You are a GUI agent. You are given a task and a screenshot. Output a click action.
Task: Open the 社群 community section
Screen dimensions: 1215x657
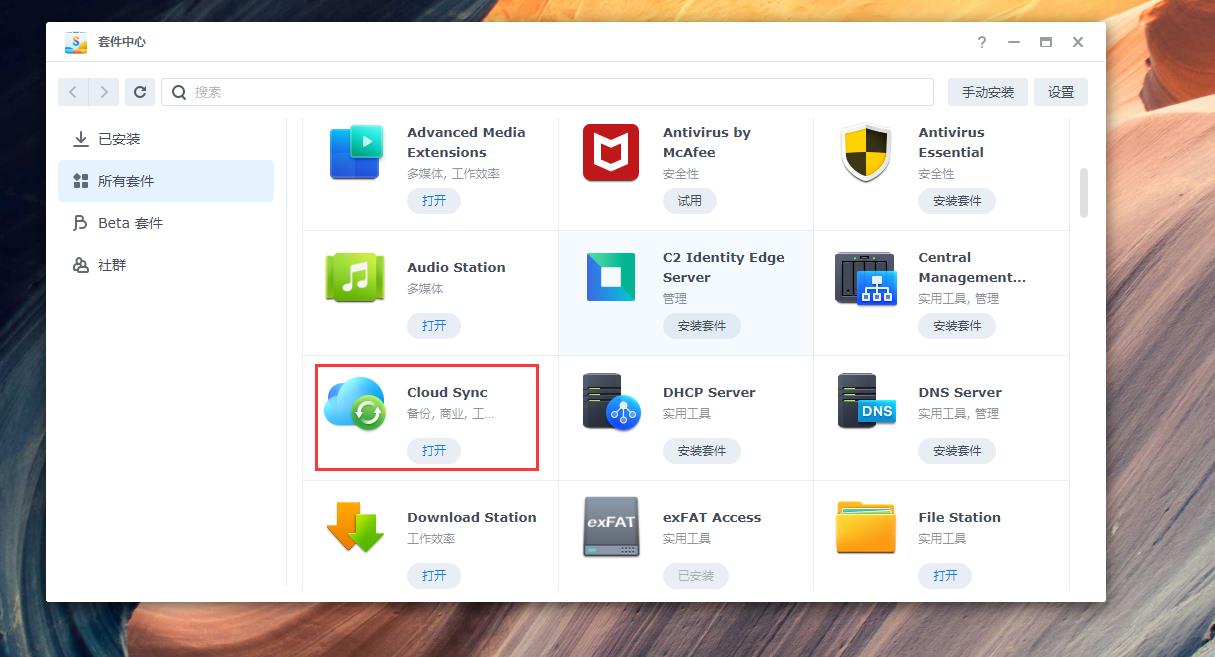tap(166, 265)
